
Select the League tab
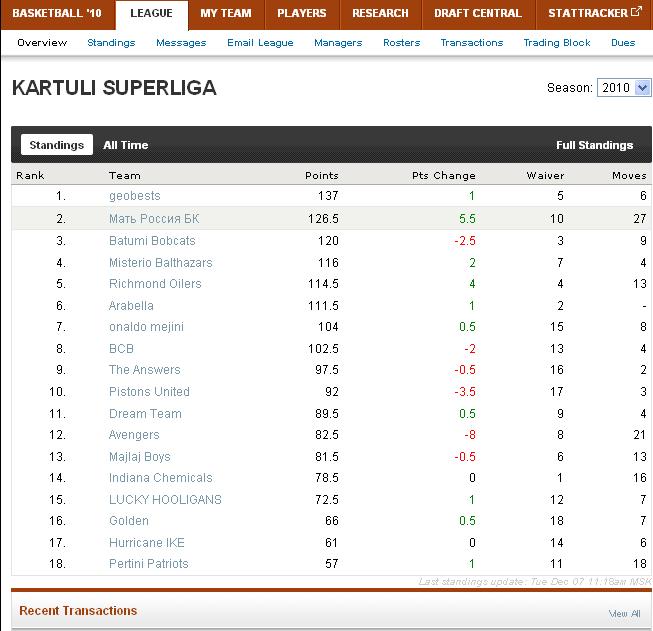[x=152, y=13]
